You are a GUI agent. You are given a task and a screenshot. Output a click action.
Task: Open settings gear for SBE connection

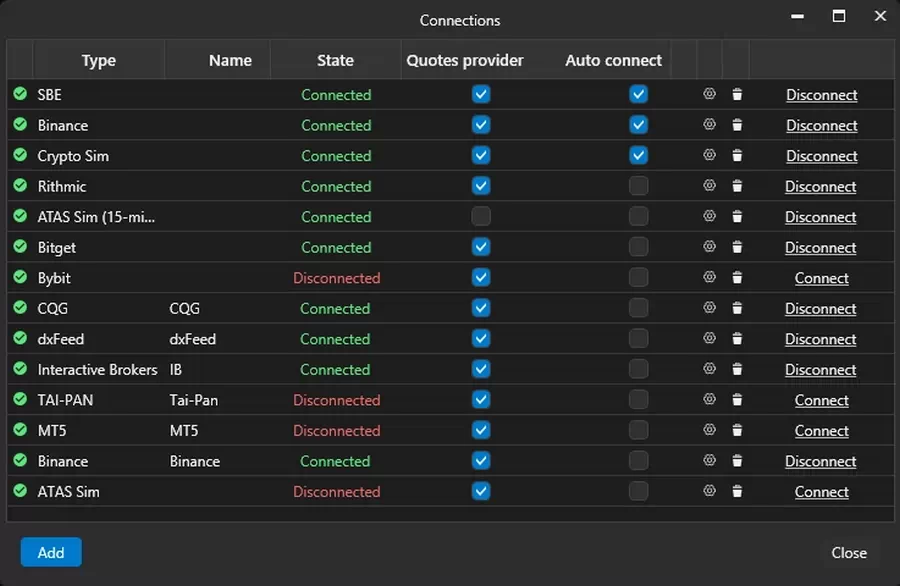point(709,94)
